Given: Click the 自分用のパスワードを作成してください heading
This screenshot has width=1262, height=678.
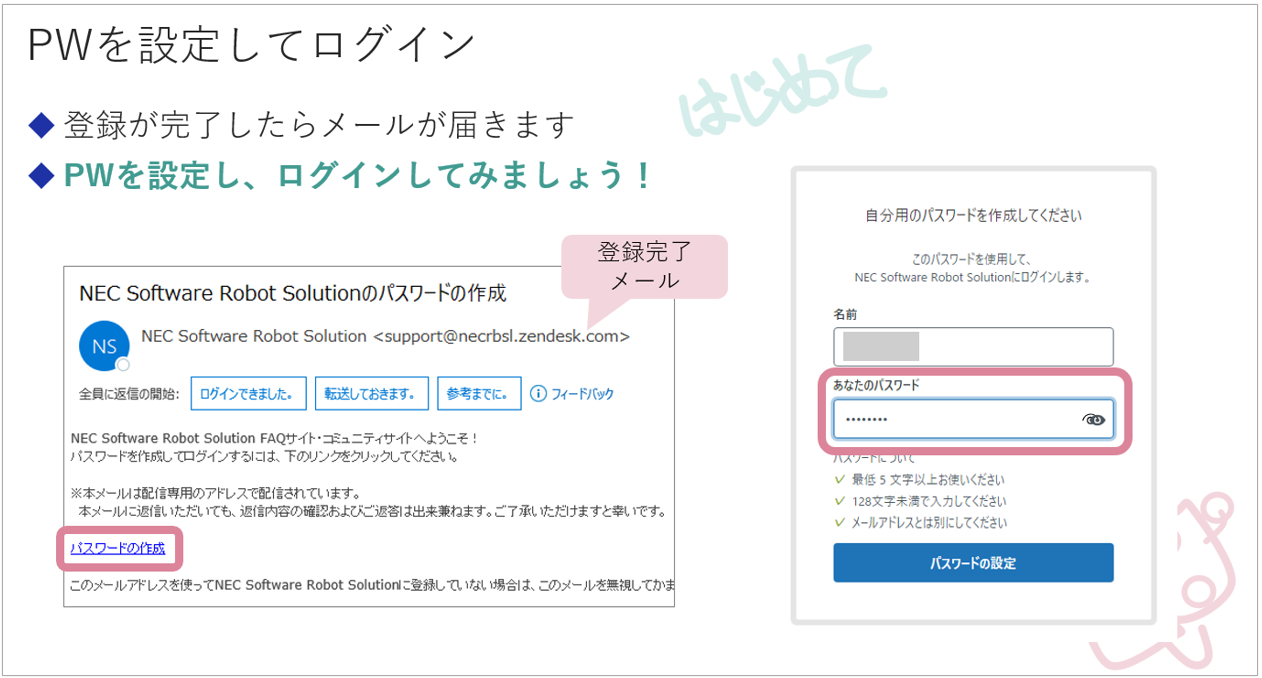Looking at the screenshot, I should [973, 215].
